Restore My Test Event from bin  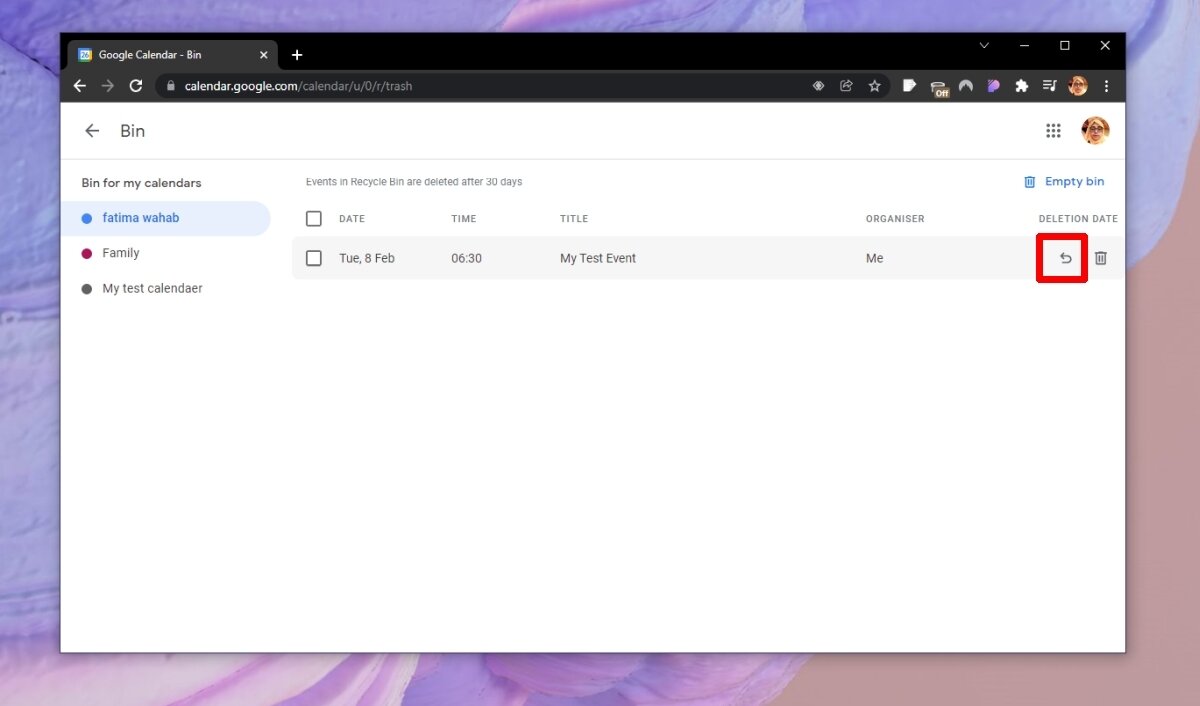click(x=1065, y=258)
